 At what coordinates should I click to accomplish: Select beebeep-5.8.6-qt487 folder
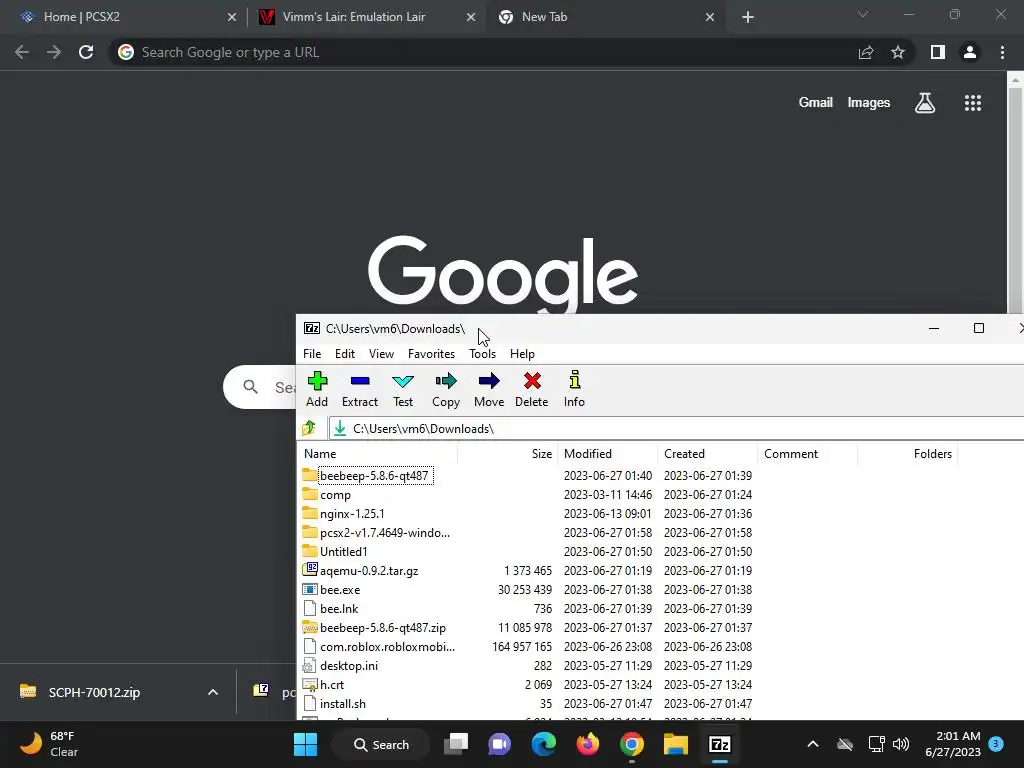[x=374, y=475]
